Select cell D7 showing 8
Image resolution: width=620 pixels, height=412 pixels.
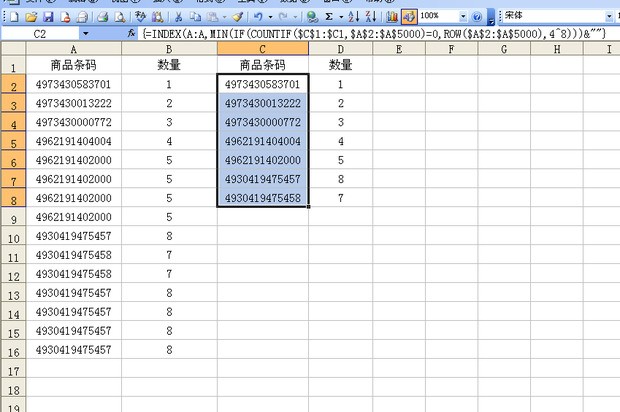click(340, 179)
